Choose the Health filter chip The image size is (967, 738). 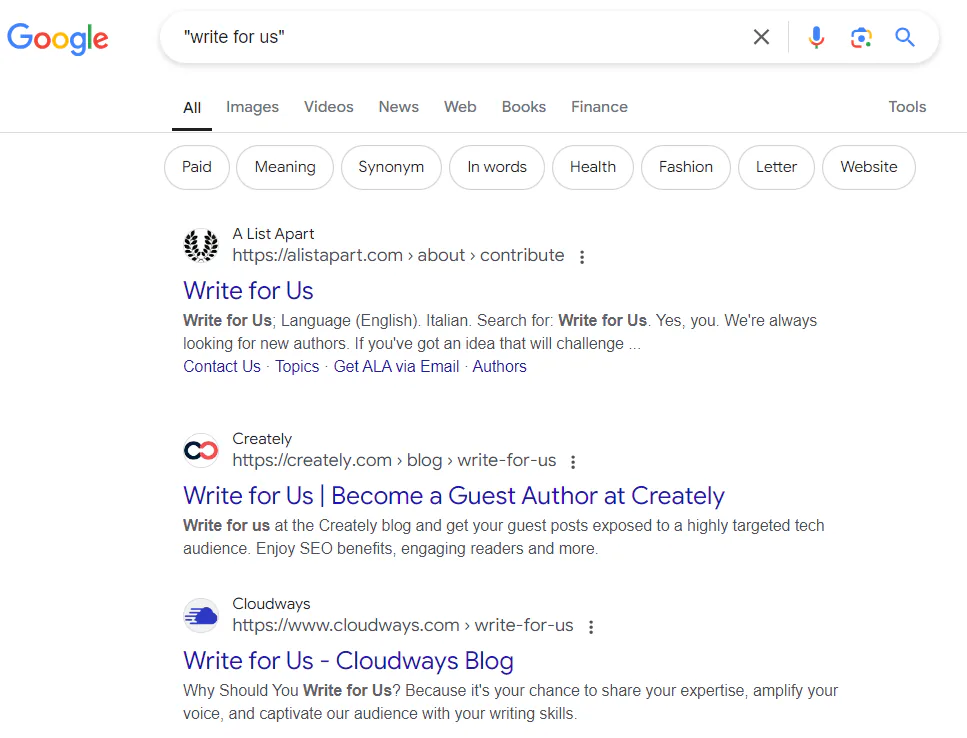click(593, 167)
